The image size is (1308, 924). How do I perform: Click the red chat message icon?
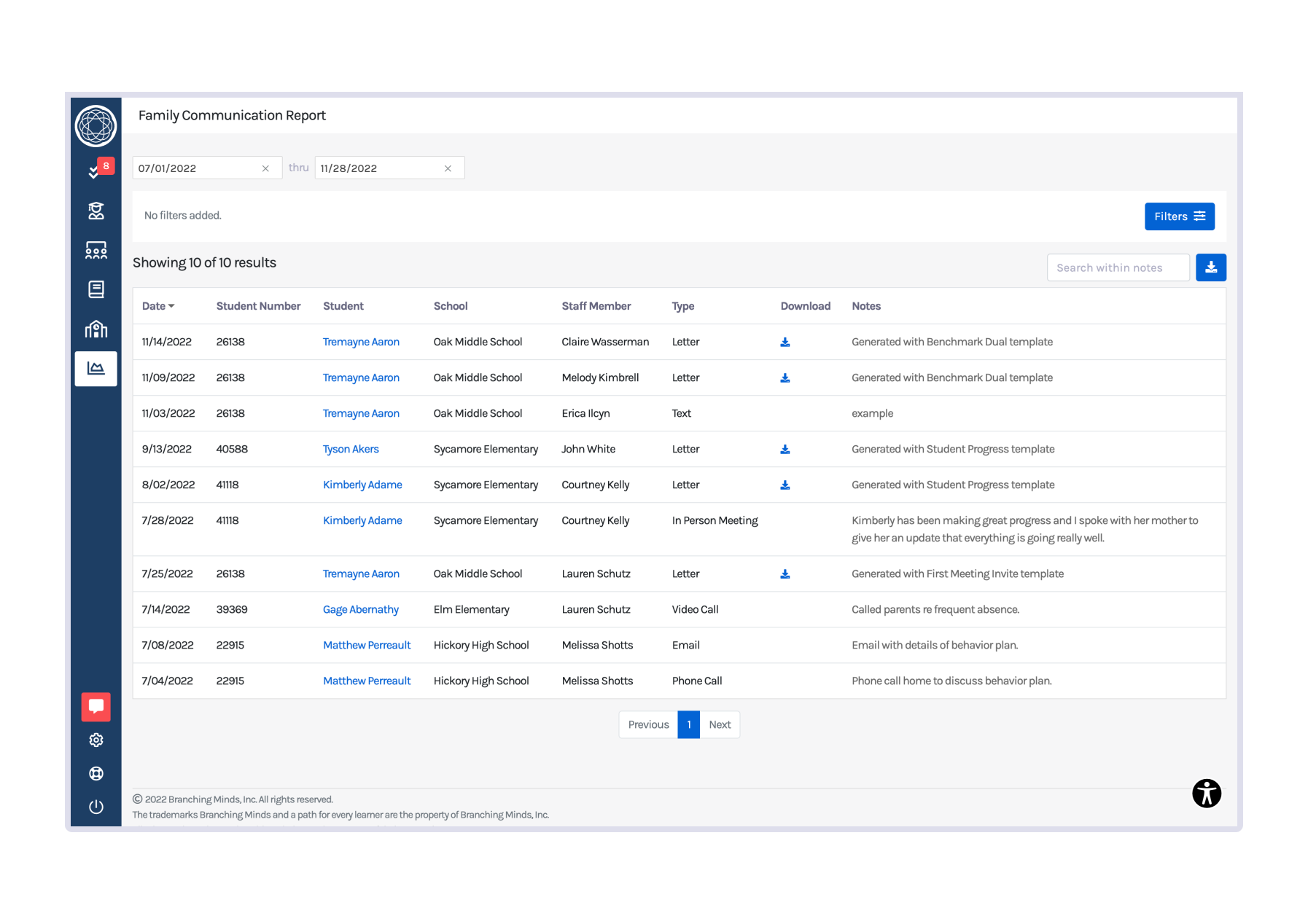pos(96,706)
